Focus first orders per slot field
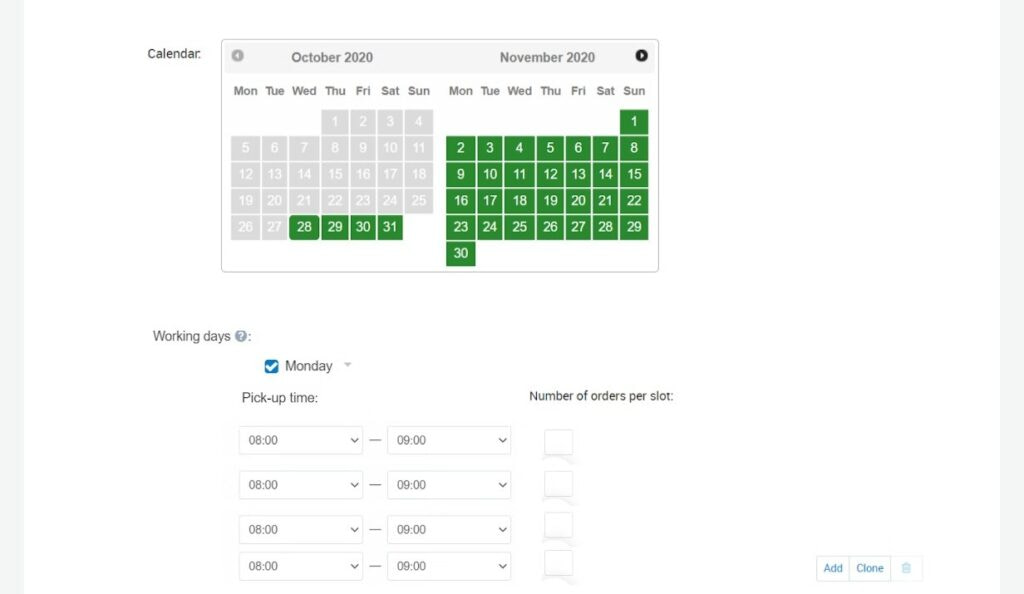Image resolution: width=1024 pixels, height=594 pixels. pos(559,442)
